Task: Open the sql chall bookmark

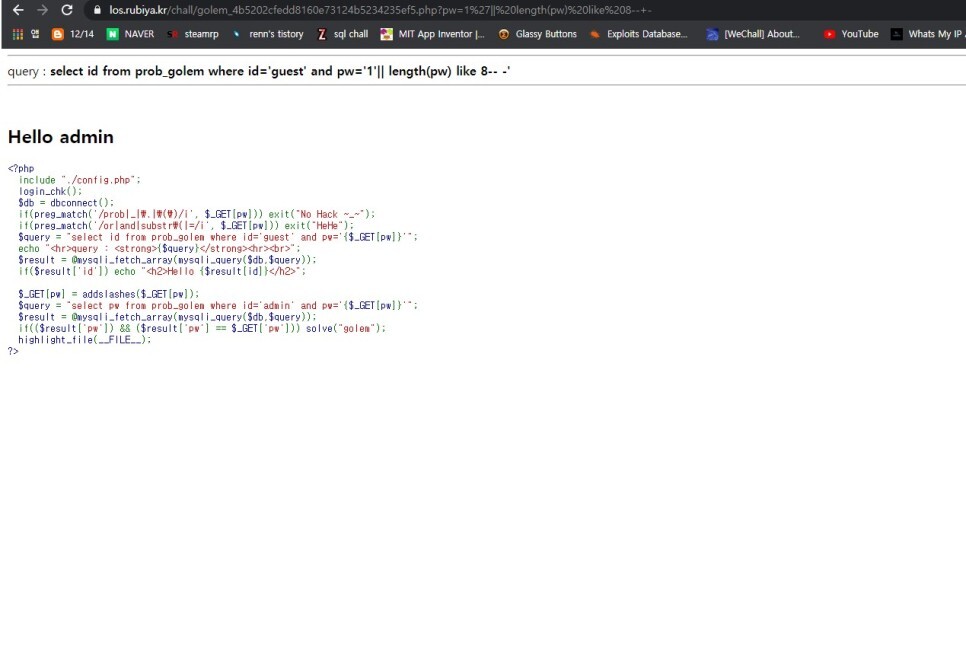Action: [343, 34]
